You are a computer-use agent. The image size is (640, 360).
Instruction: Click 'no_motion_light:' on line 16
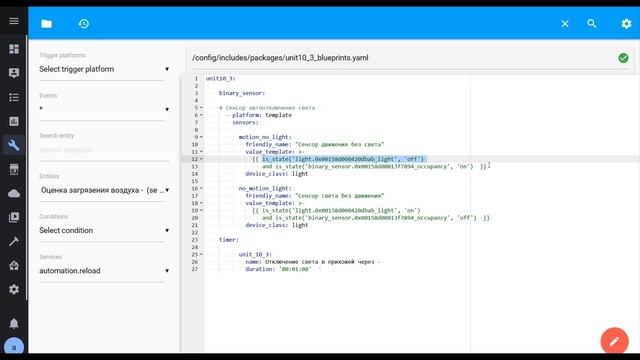coord(265,189)
